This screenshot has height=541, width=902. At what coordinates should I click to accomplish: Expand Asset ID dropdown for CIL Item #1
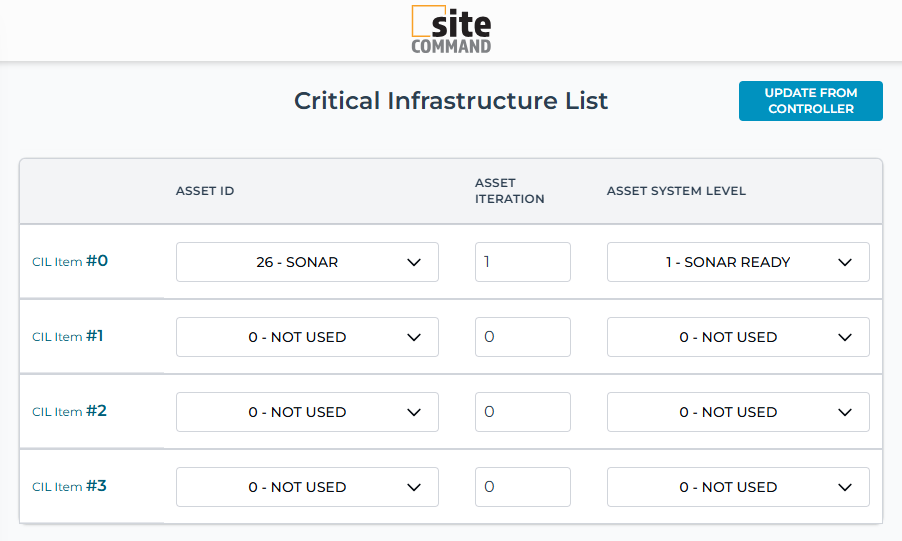307,337
